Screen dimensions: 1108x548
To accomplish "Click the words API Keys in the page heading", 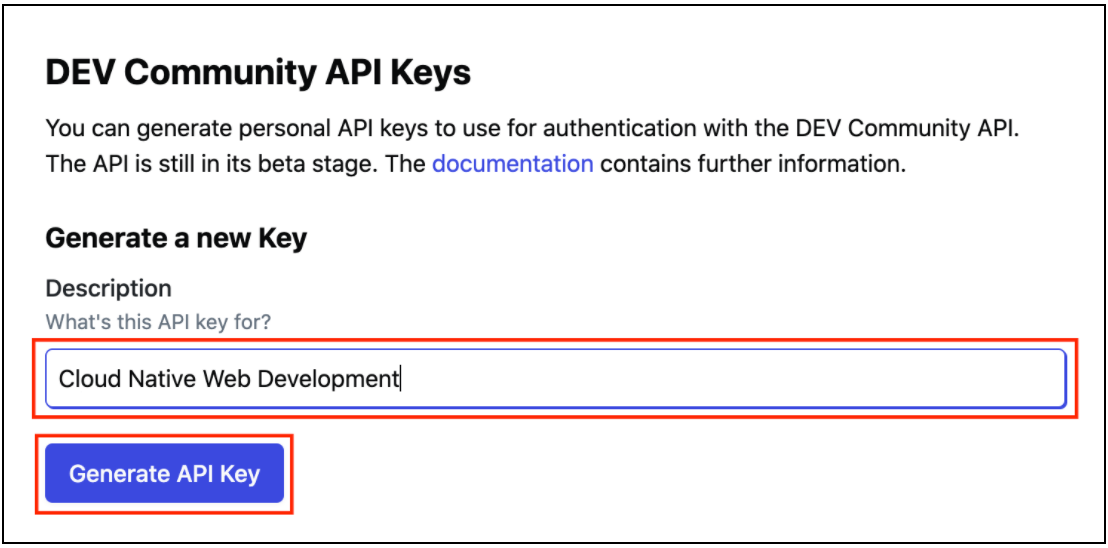I will pyautogui.click(x=397, y=73).
